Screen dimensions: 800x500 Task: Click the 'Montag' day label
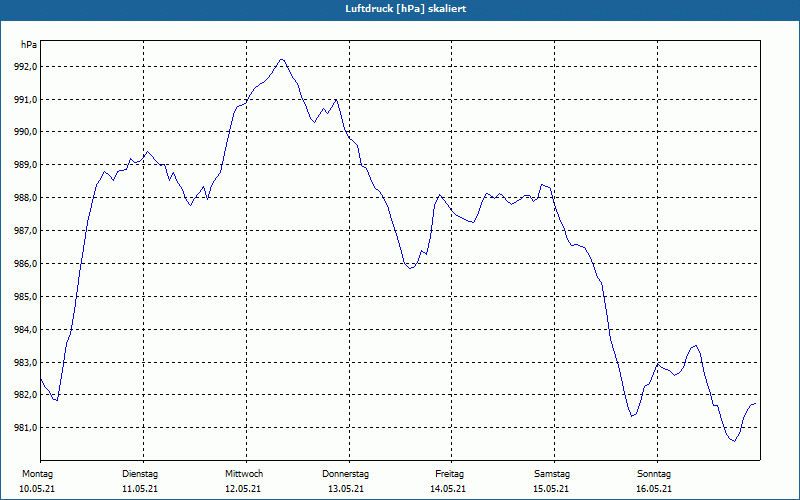[37, 474]
